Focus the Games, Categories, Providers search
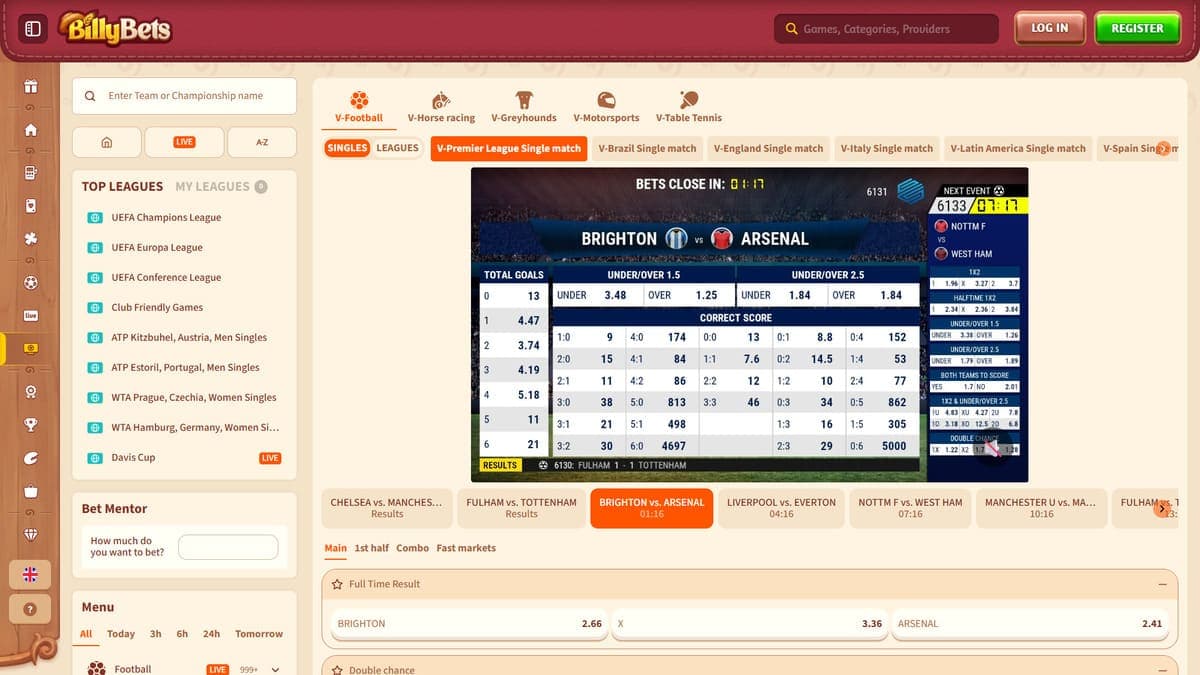 [x=886, y=29]
